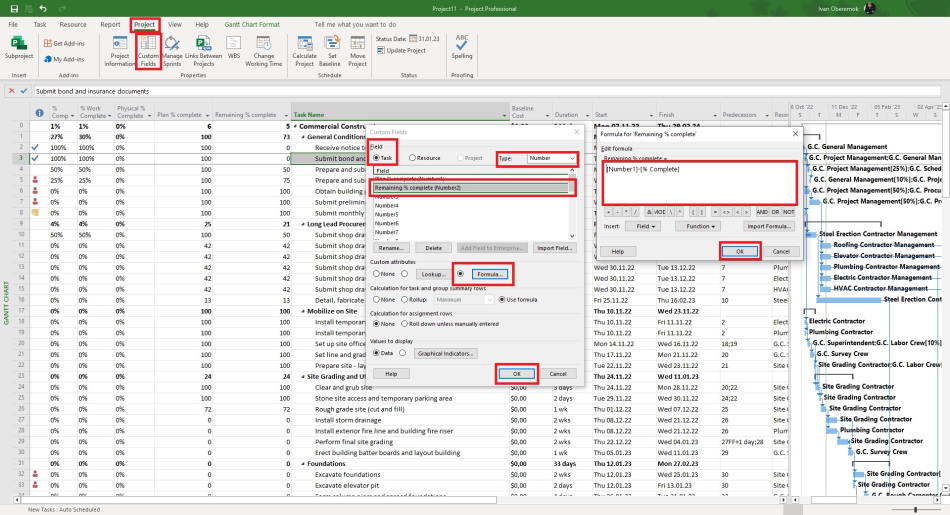Open Manage Sprints

coord(172,51)
